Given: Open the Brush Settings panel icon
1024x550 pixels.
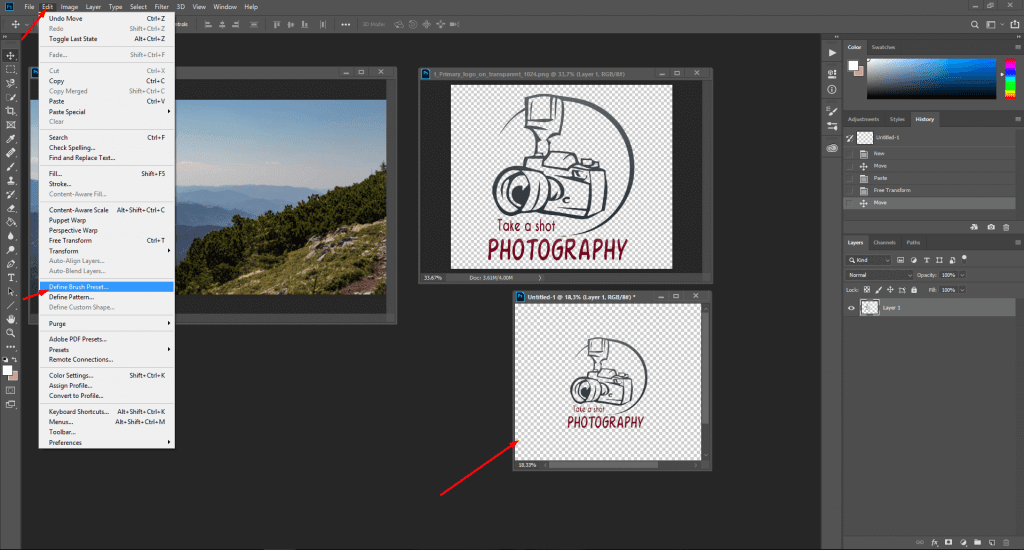Looking at the screenshot, I should (832, 111).
